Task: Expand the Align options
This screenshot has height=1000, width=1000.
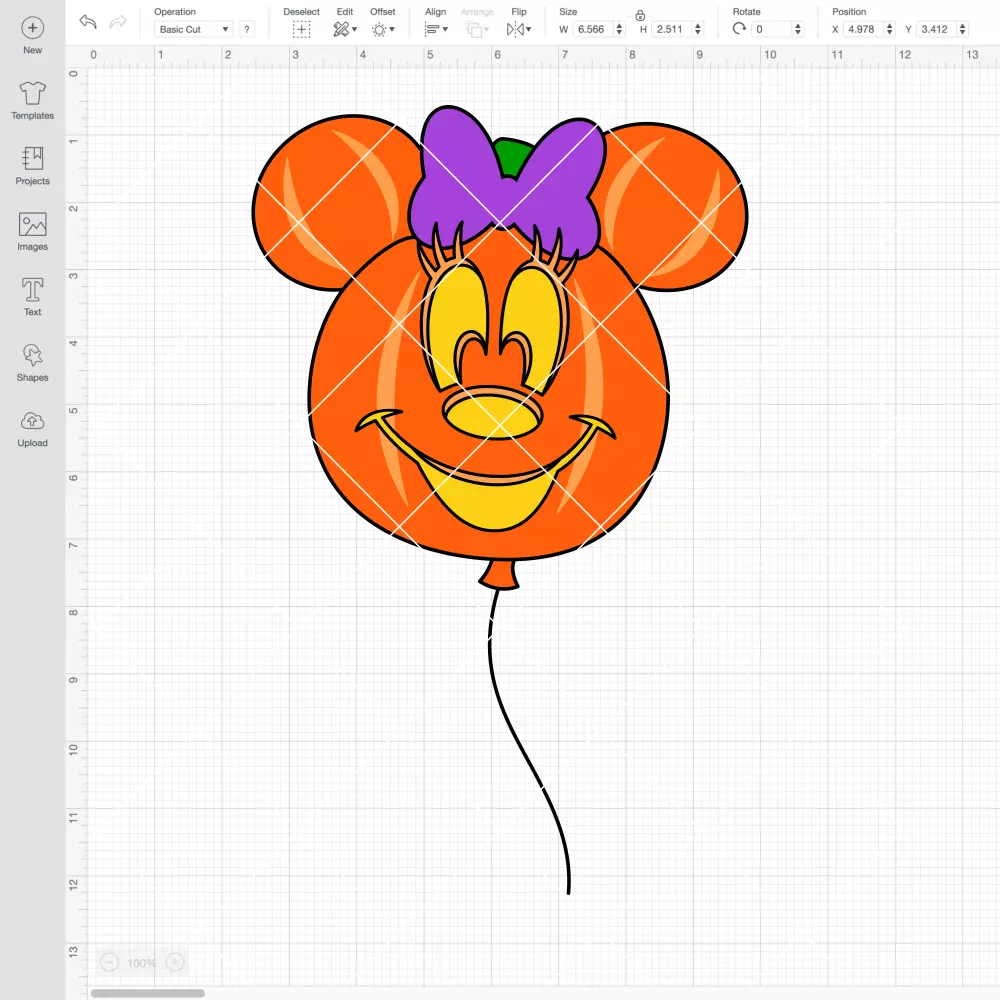Action: pyautogui.click(x=436, y=29)
